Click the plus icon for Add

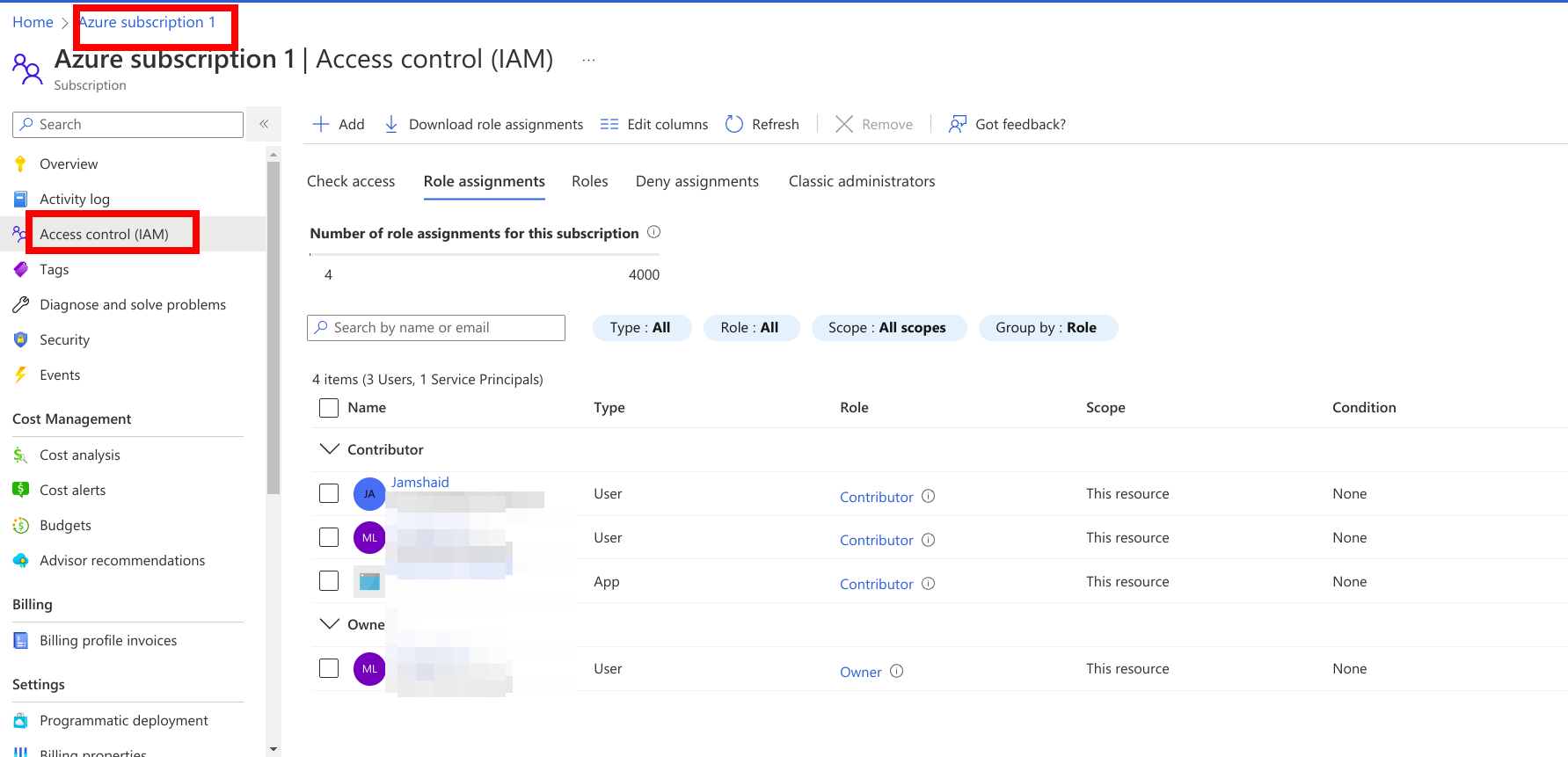click(321, 124)
